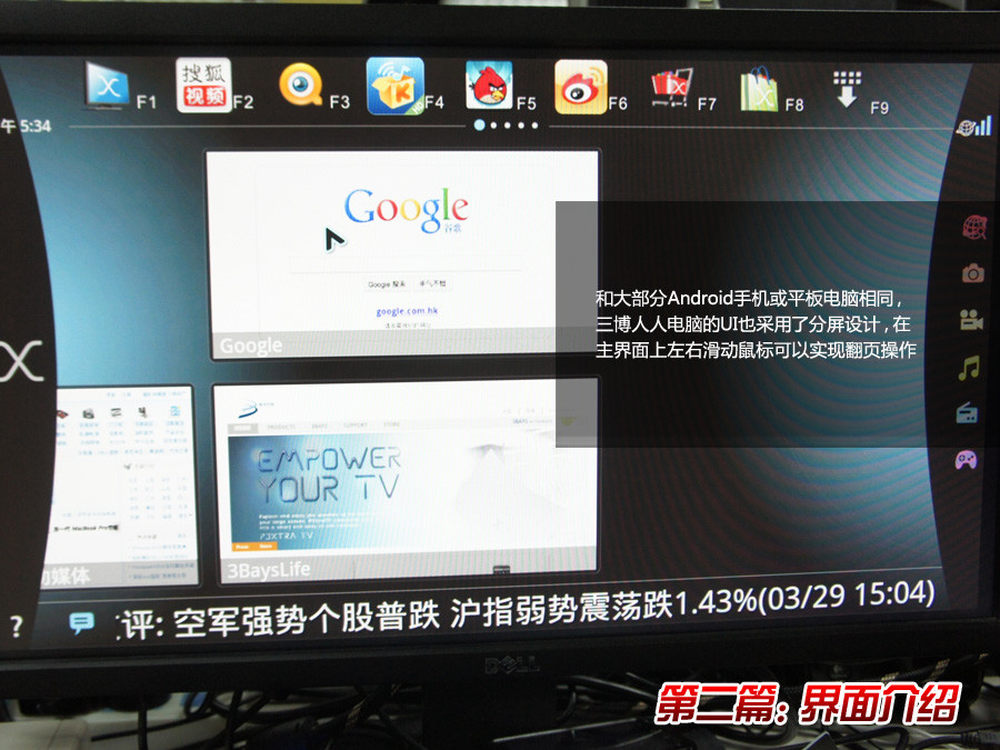Open the music note icon in sidebar

(969, 368)
